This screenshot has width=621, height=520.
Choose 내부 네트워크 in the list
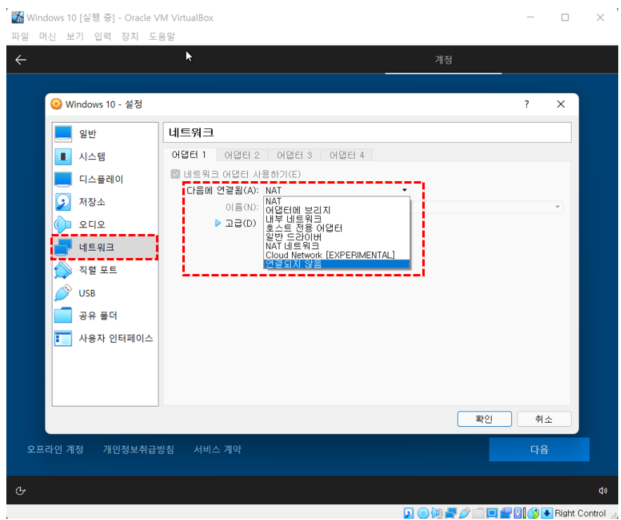(337, 219)
